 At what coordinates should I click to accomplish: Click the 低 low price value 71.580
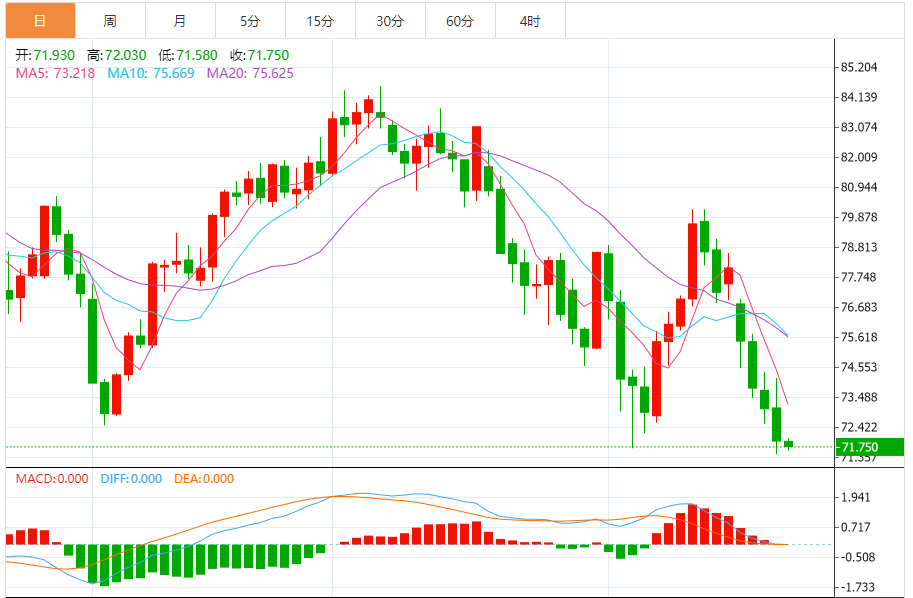point(197,55)
